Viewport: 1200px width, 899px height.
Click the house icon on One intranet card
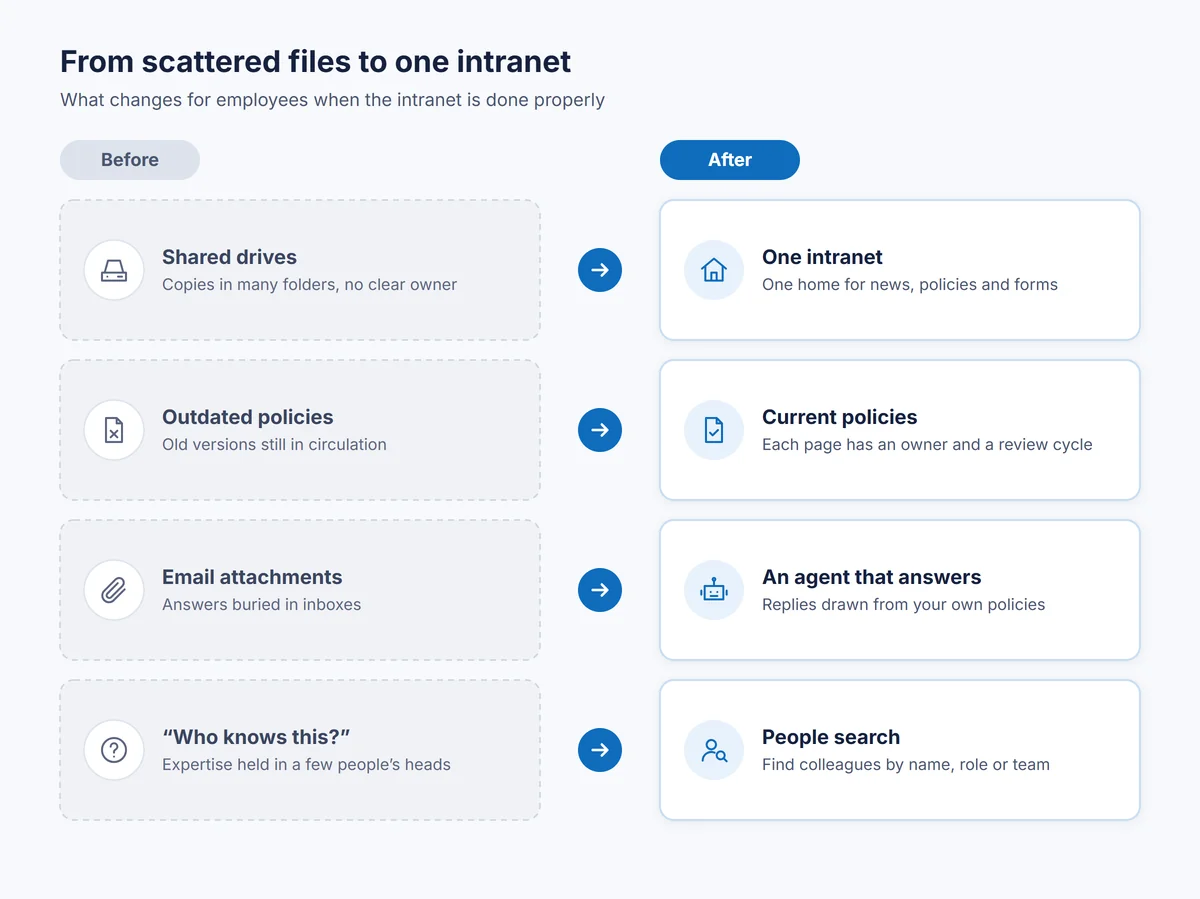pyautogui.click(x=714, y=270)
